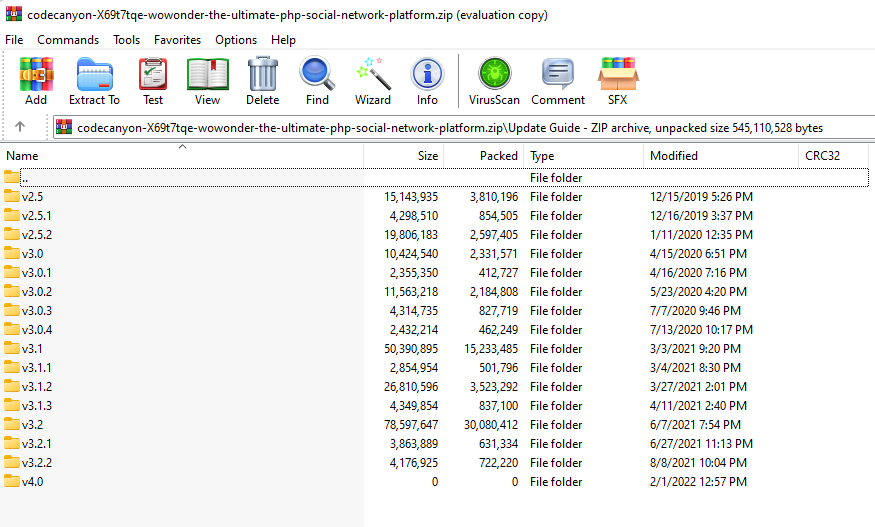Start VirusScan from the toolbar

494,81
